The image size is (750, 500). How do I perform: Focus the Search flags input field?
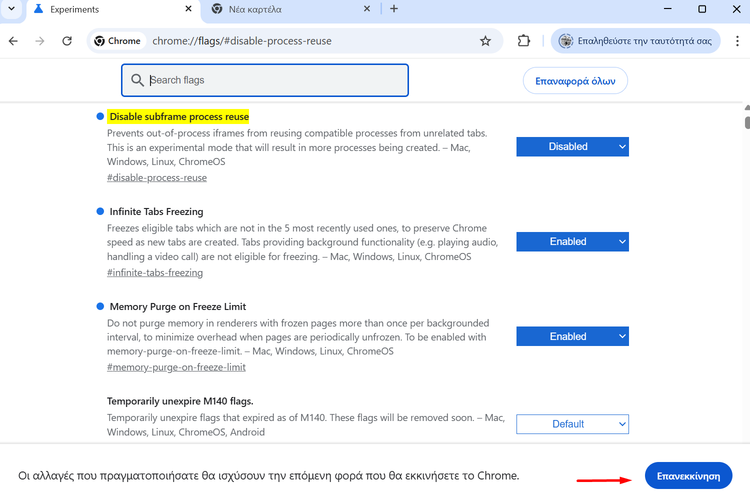(x=270, y=80)
